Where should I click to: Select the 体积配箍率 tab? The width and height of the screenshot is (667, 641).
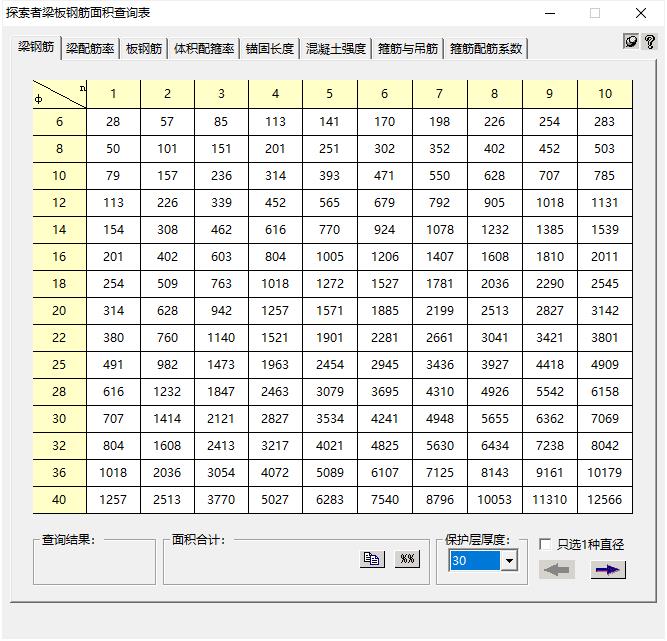(204, 49)
